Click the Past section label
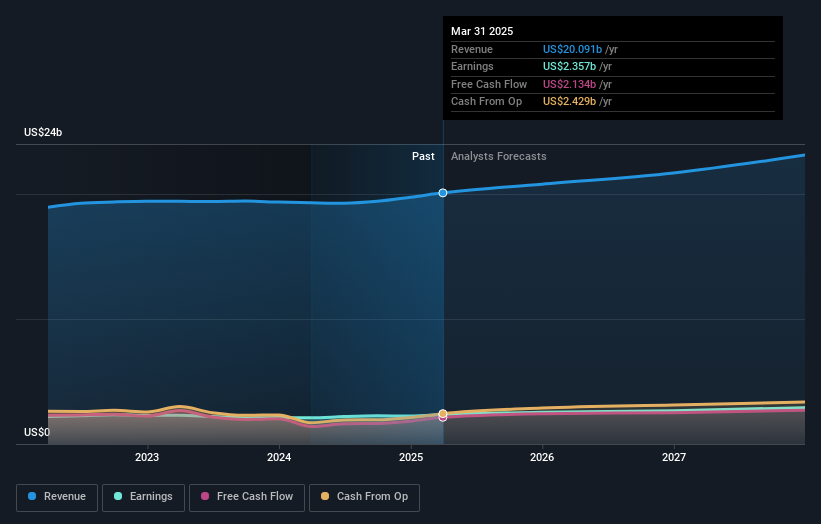Screen dimensions: 821x524 tap(423, 157)
